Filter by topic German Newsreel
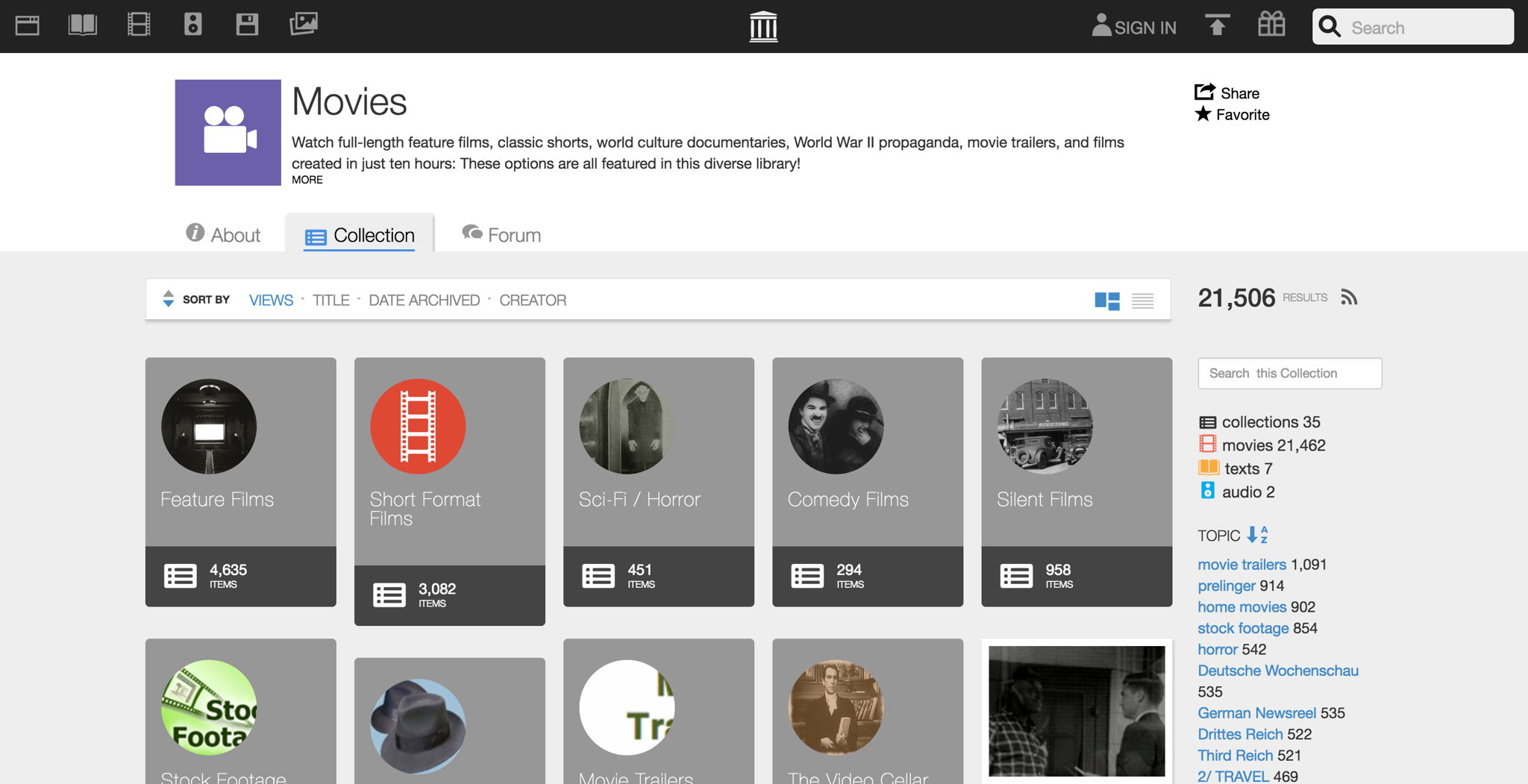Screen dimensions: 1528x784 click(x=1256, y=713)
